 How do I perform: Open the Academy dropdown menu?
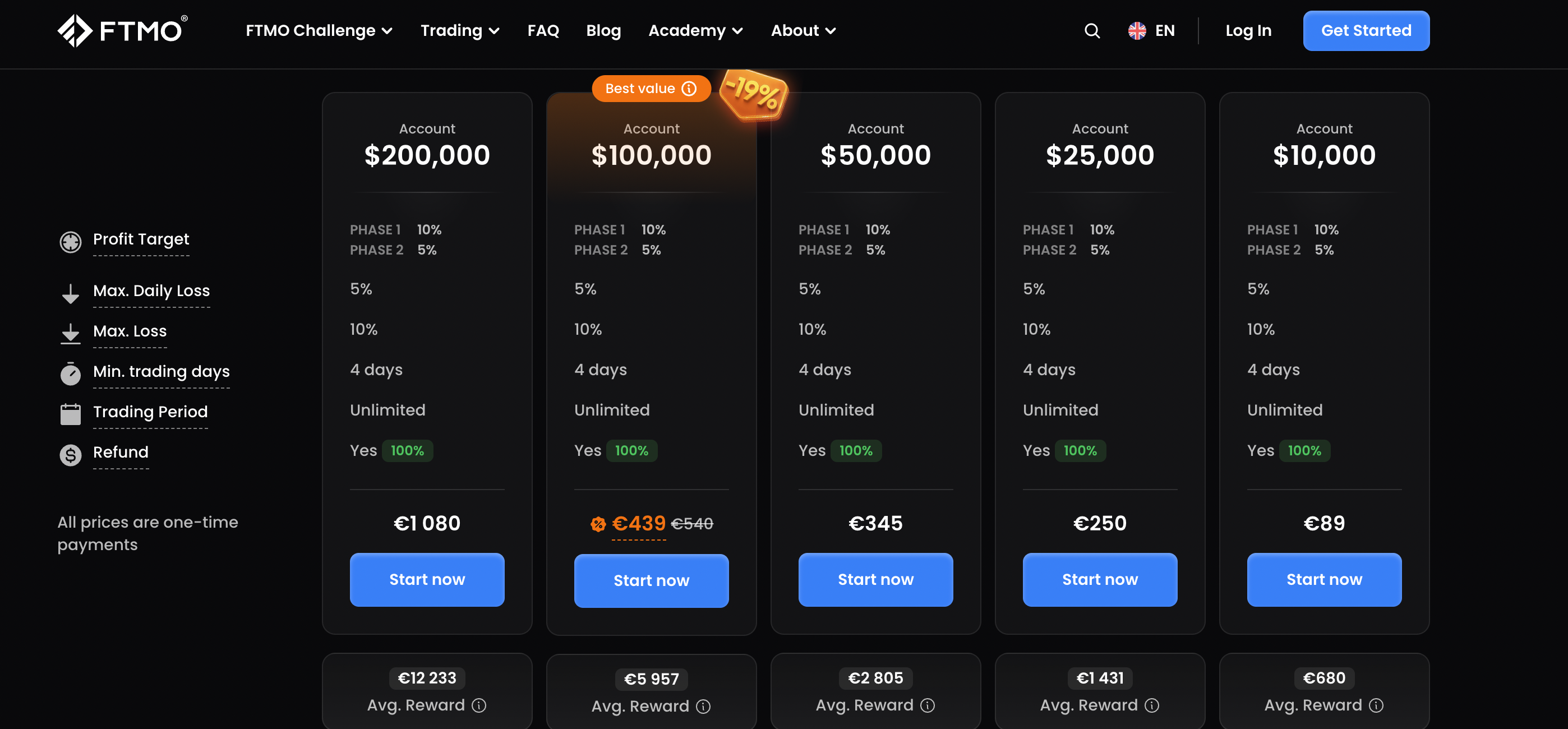tap(695, 30)
